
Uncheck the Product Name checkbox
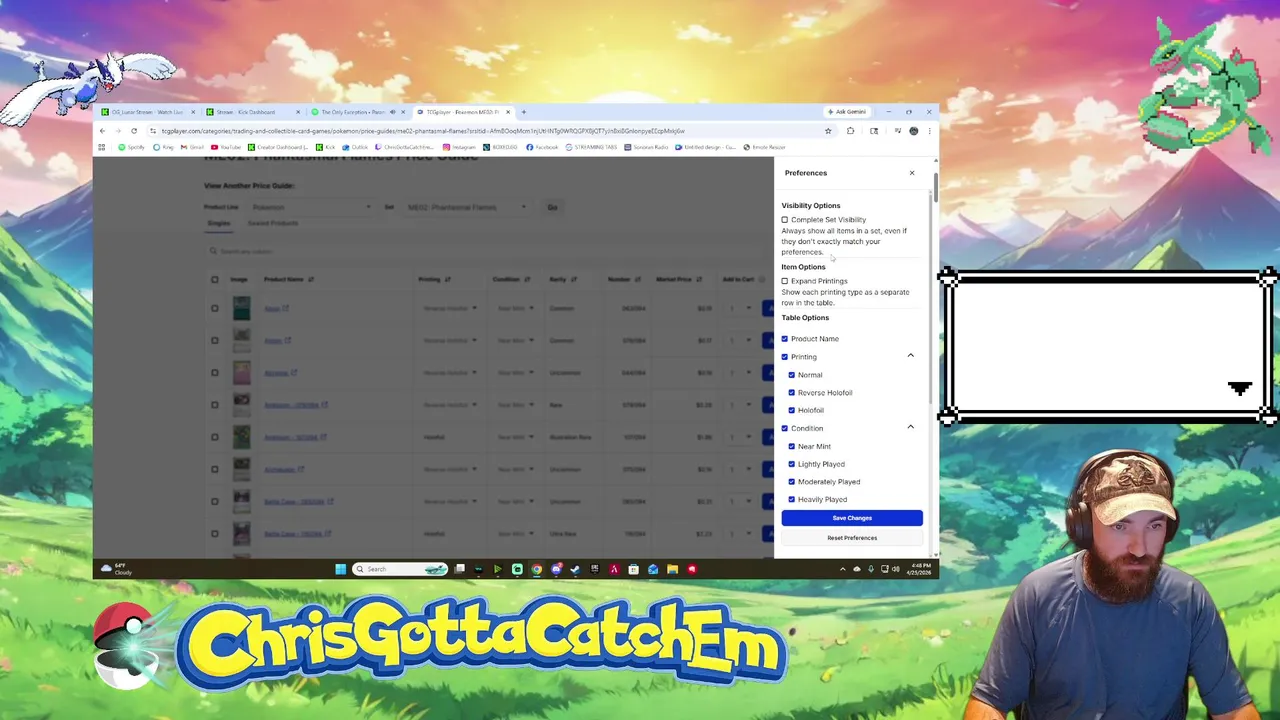pyautogui.click(x=785, y=339)
